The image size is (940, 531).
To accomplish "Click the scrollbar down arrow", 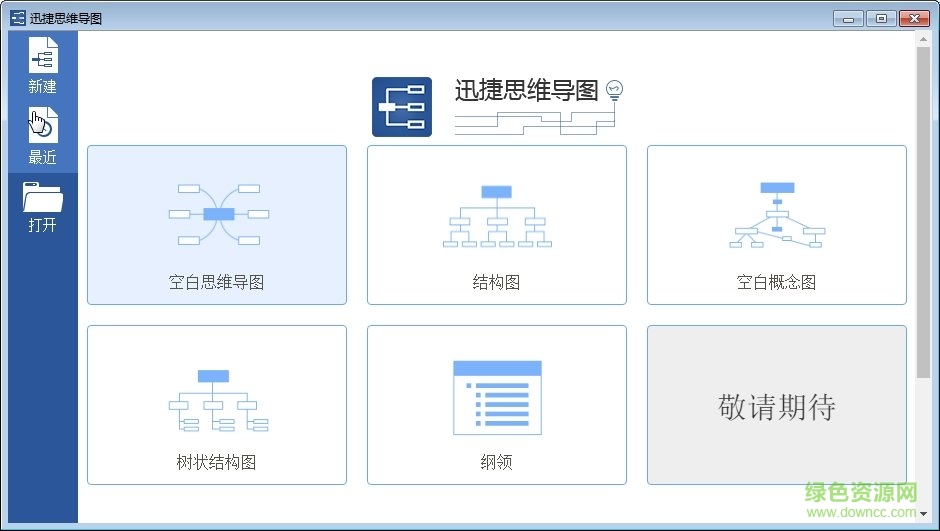I will point(923,514).
